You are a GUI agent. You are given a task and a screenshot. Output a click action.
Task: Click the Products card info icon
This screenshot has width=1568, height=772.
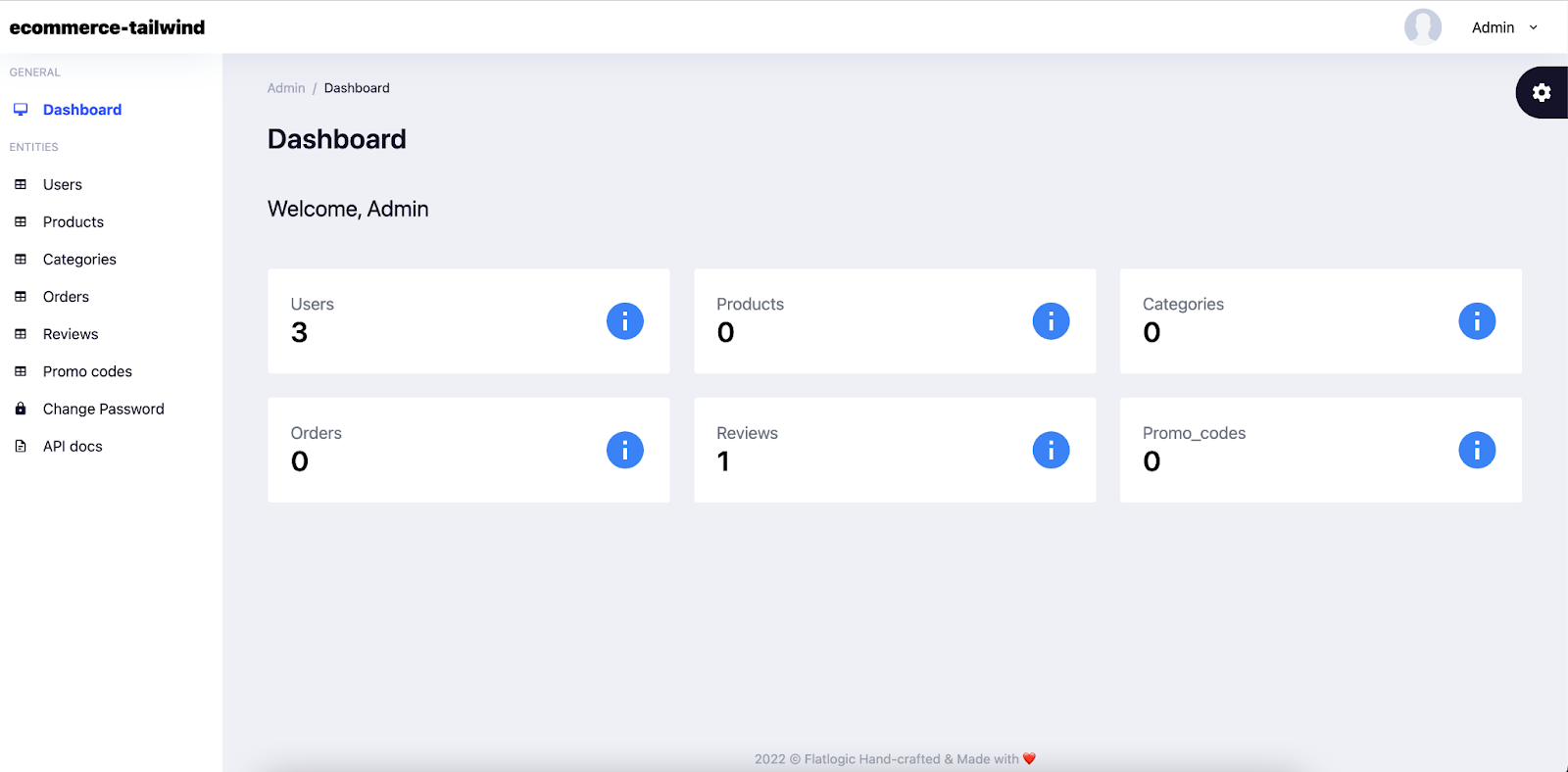1051,321
